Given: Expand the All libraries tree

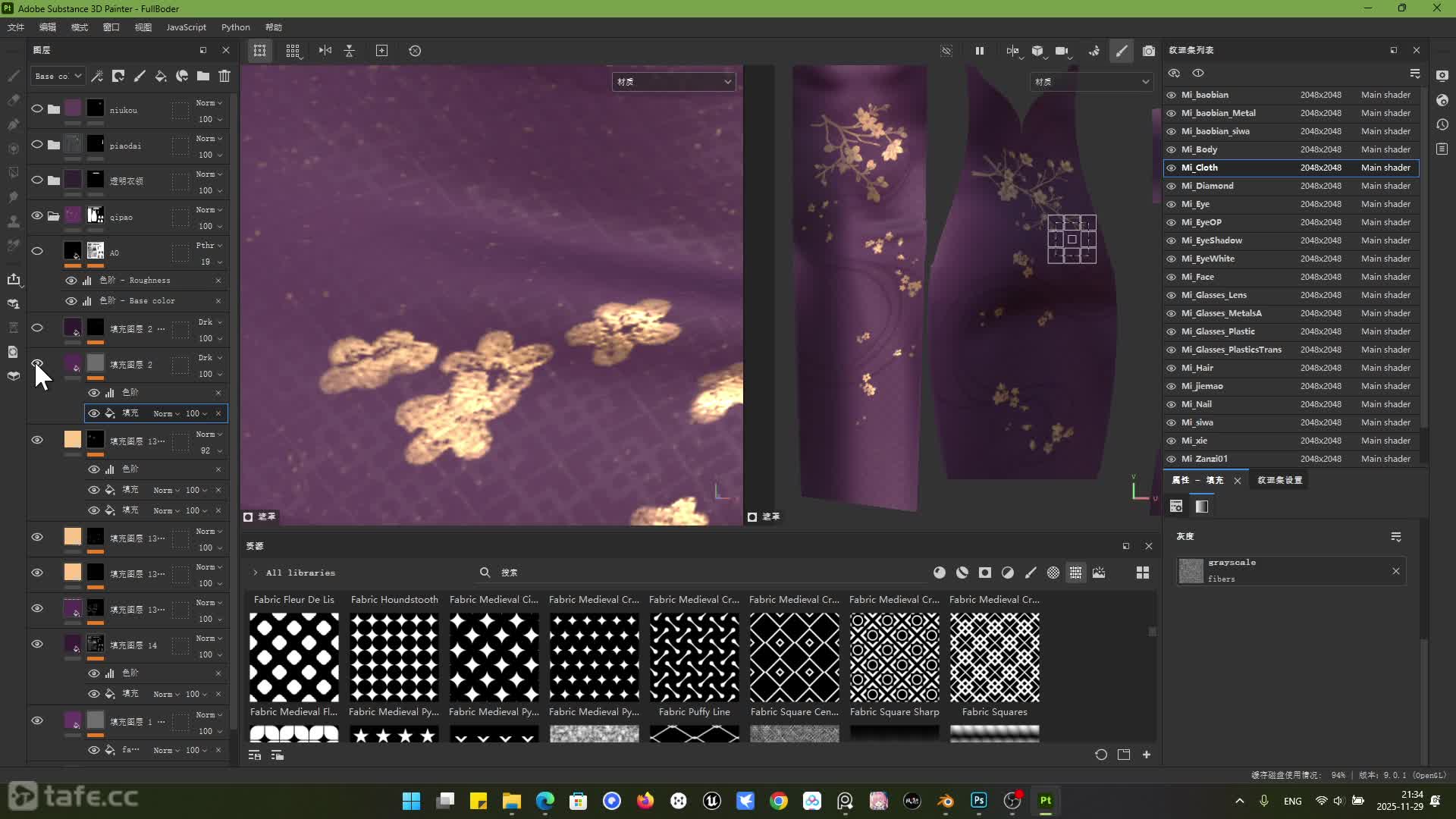Looking at the screenshot, I should point(256,573).
